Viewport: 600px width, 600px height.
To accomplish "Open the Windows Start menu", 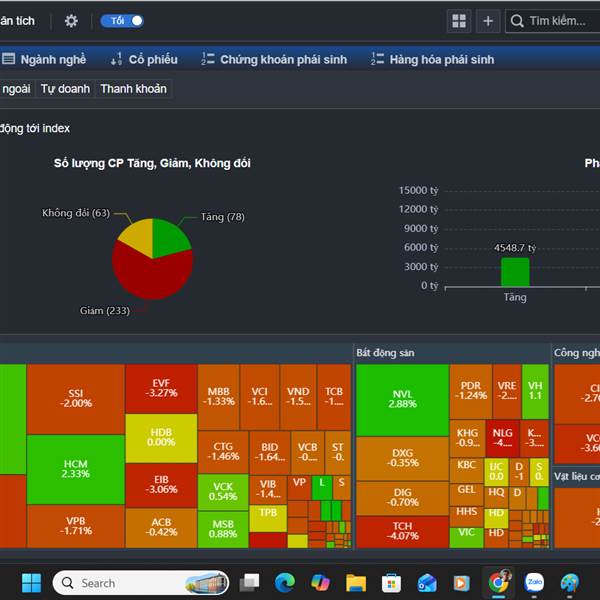I will tap(31, 583).
